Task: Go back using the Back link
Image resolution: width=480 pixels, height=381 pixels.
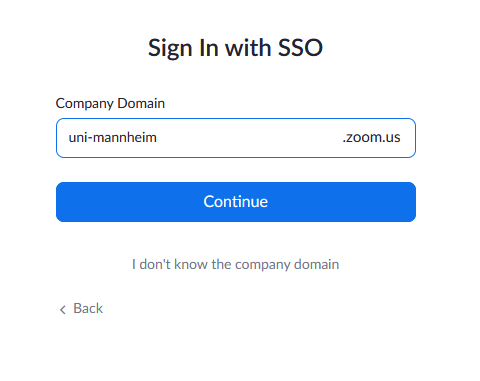Action: 81,309
